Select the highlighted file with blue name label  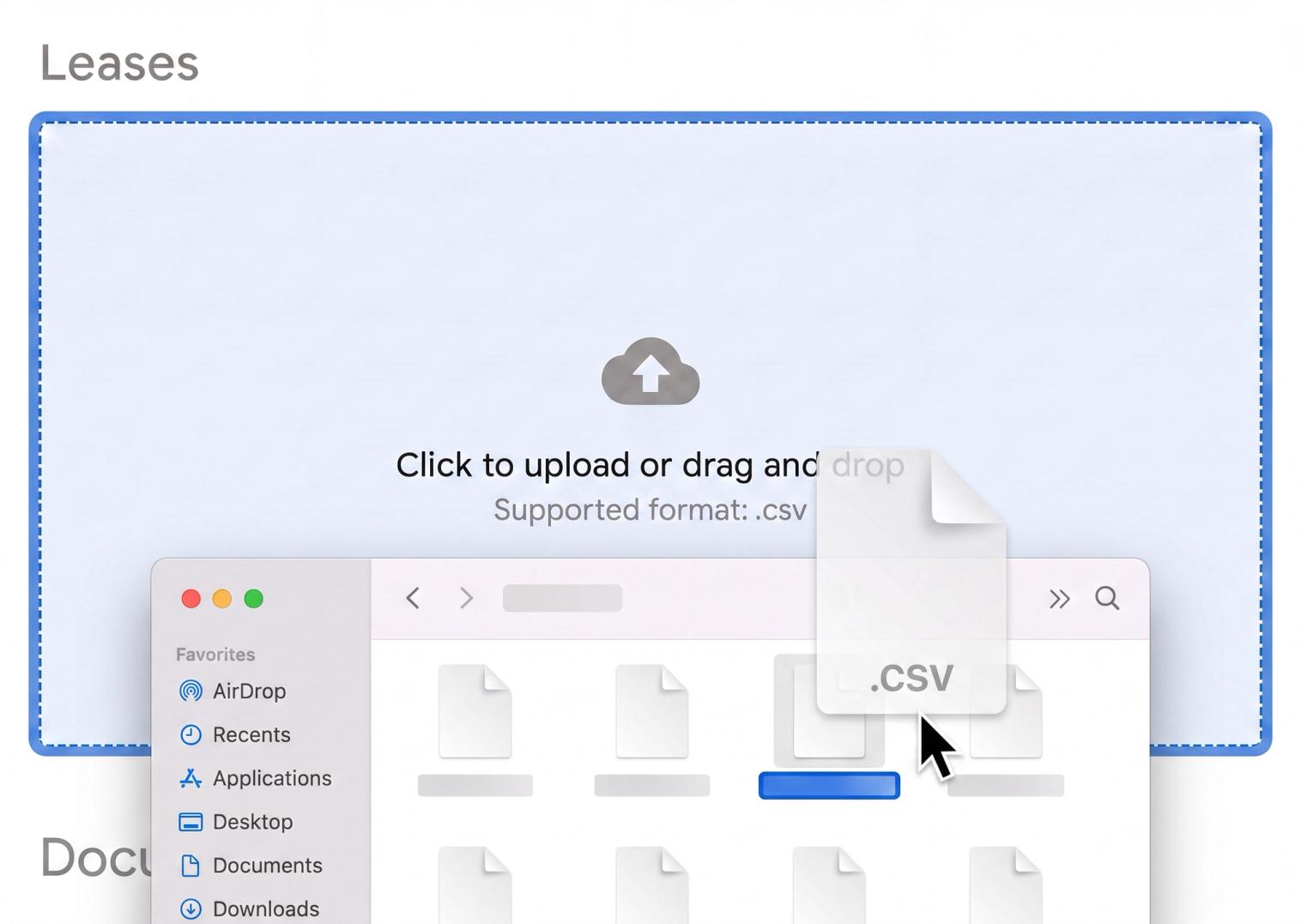click(x=829, y=726)
